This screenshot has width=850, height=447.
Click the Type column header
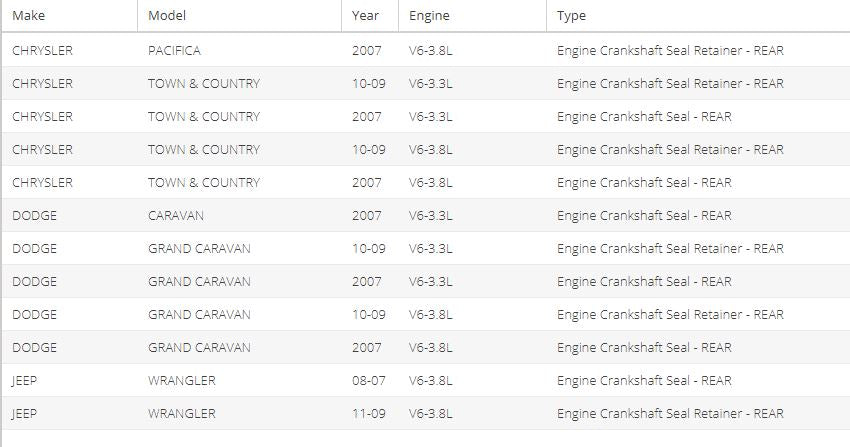tap(698, 16)
